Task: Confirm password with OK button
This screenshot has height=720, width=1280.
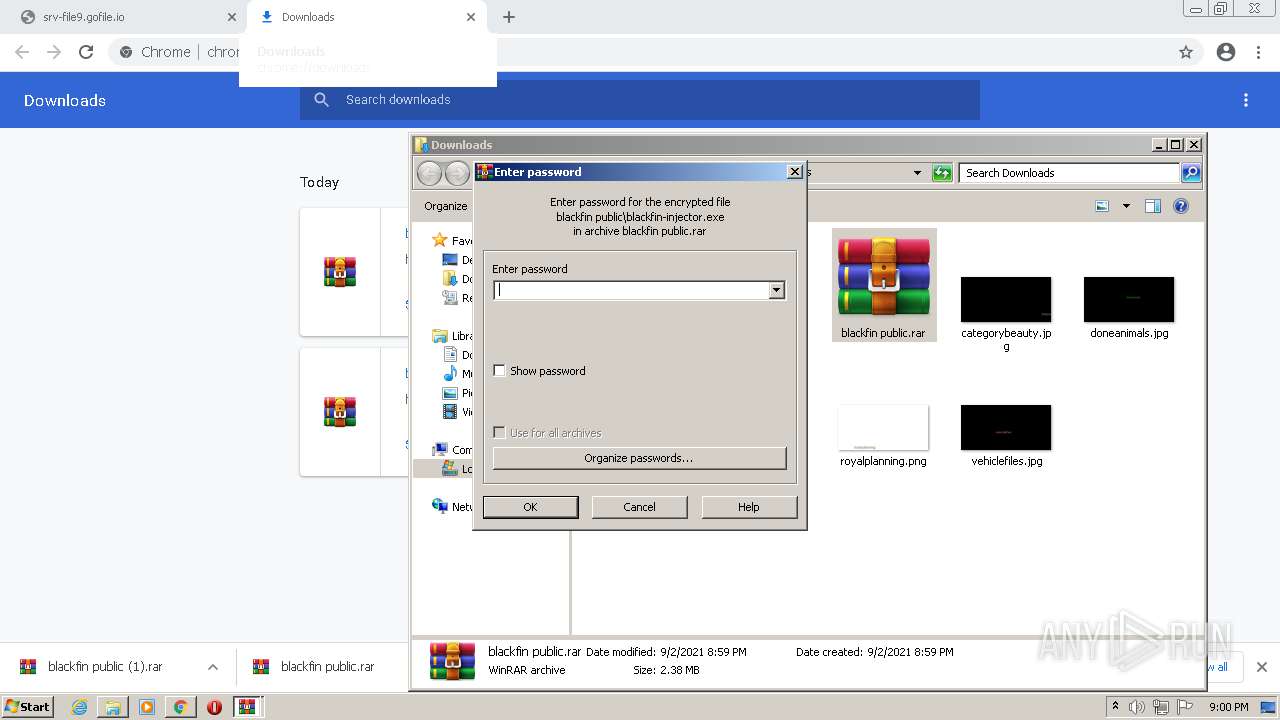Action: pos(530,507)
